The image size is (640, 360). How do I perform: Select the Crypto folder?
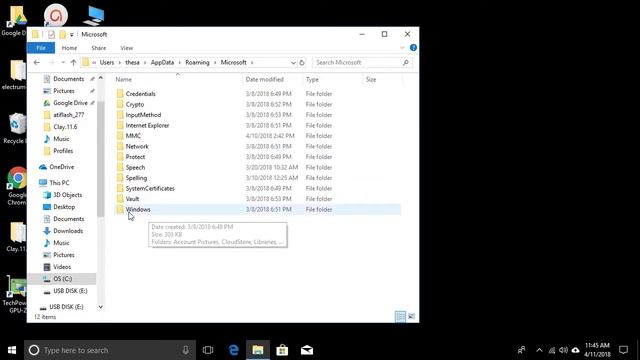pyautogui.click(x=135, y=104)
